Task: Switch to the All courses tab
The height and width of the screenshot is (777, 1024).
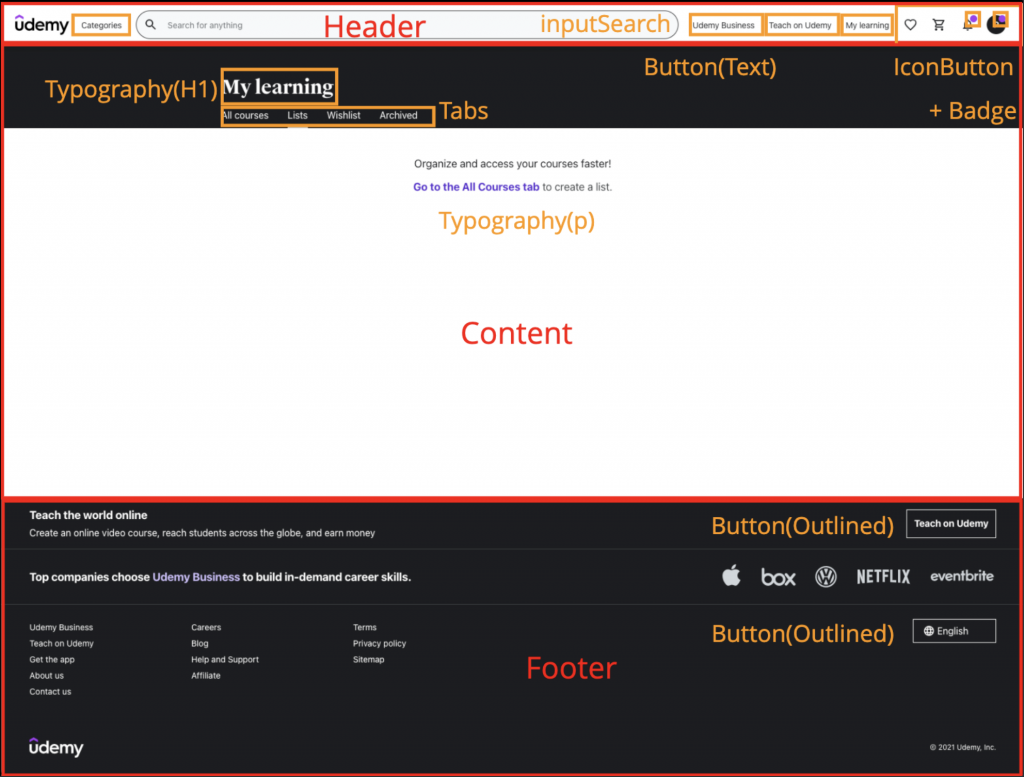Action: tap(245, 116)
